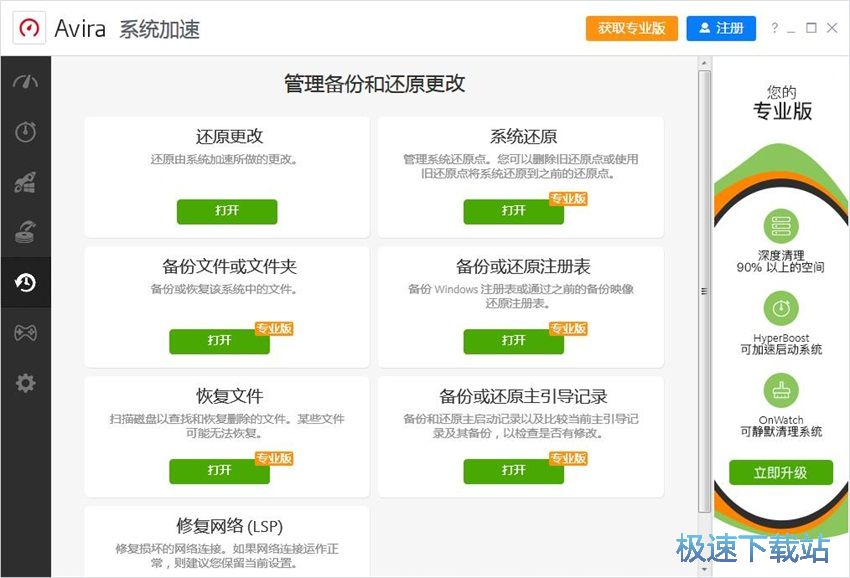Open the rocket Windows speed-up sidebar icon
850x578 pixels.
click(x=25, y=182)
